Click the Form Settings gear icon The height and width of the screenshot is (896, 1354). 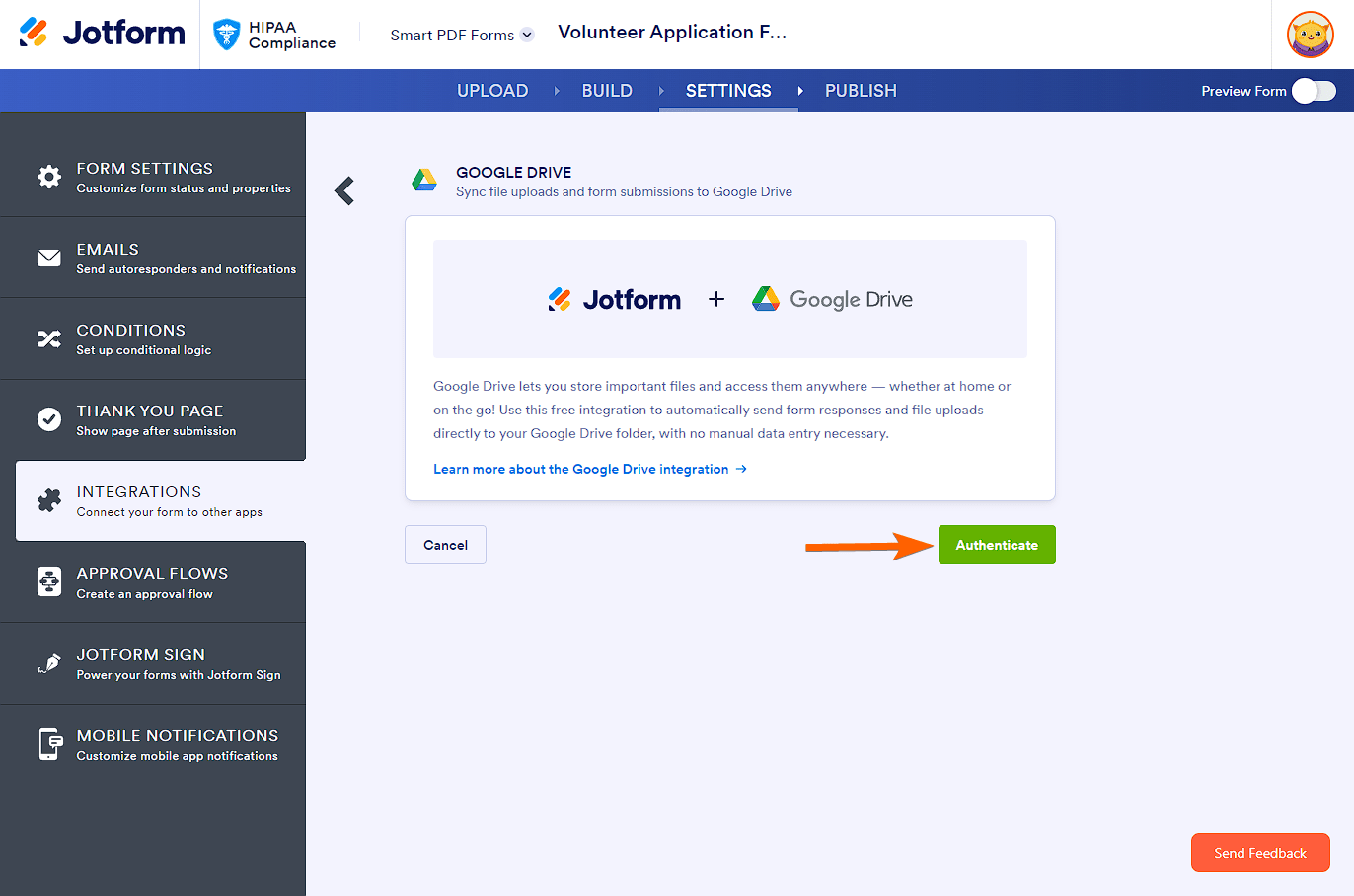(x=49, y=177)
